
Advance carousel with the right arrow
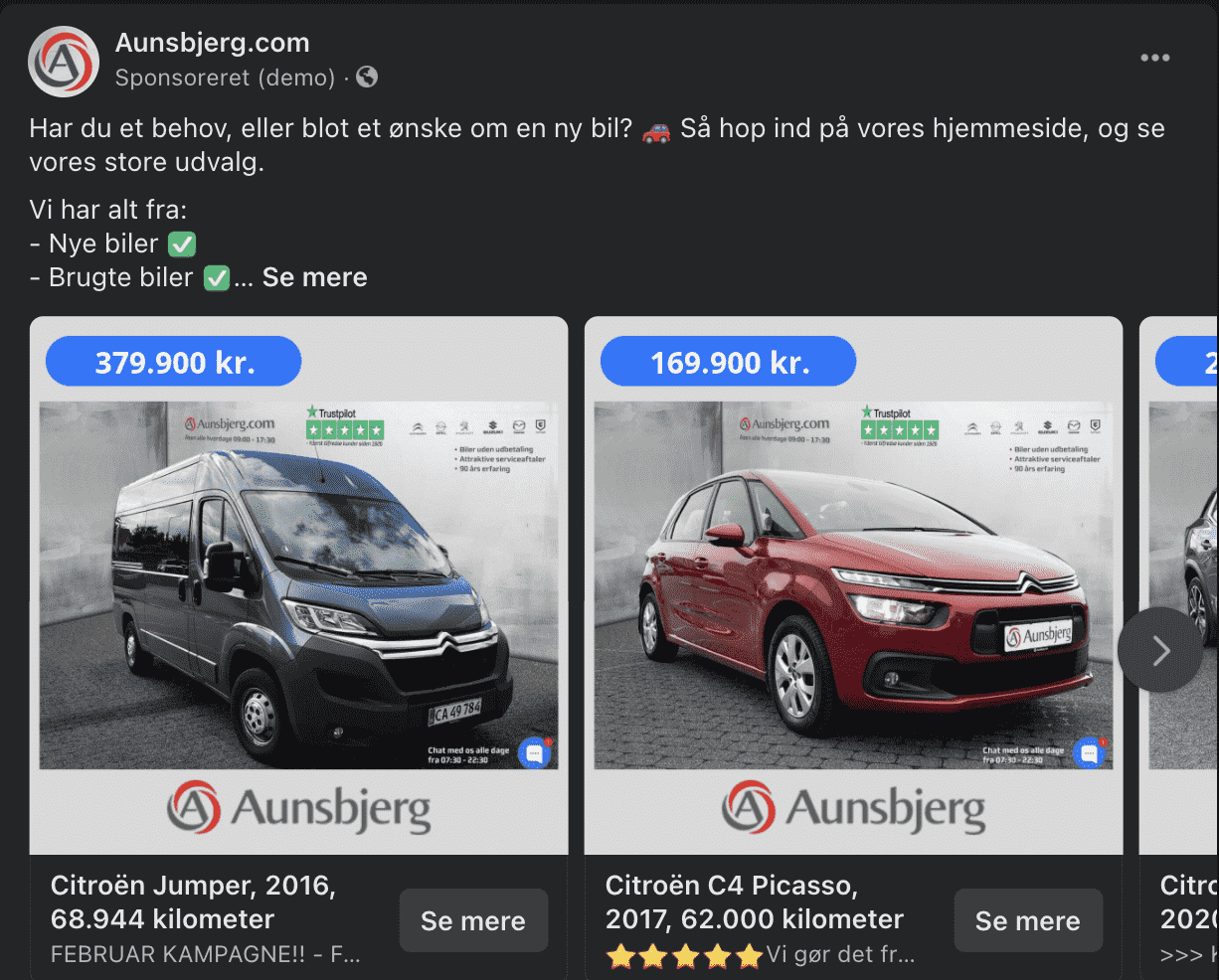pos(1159,651)
